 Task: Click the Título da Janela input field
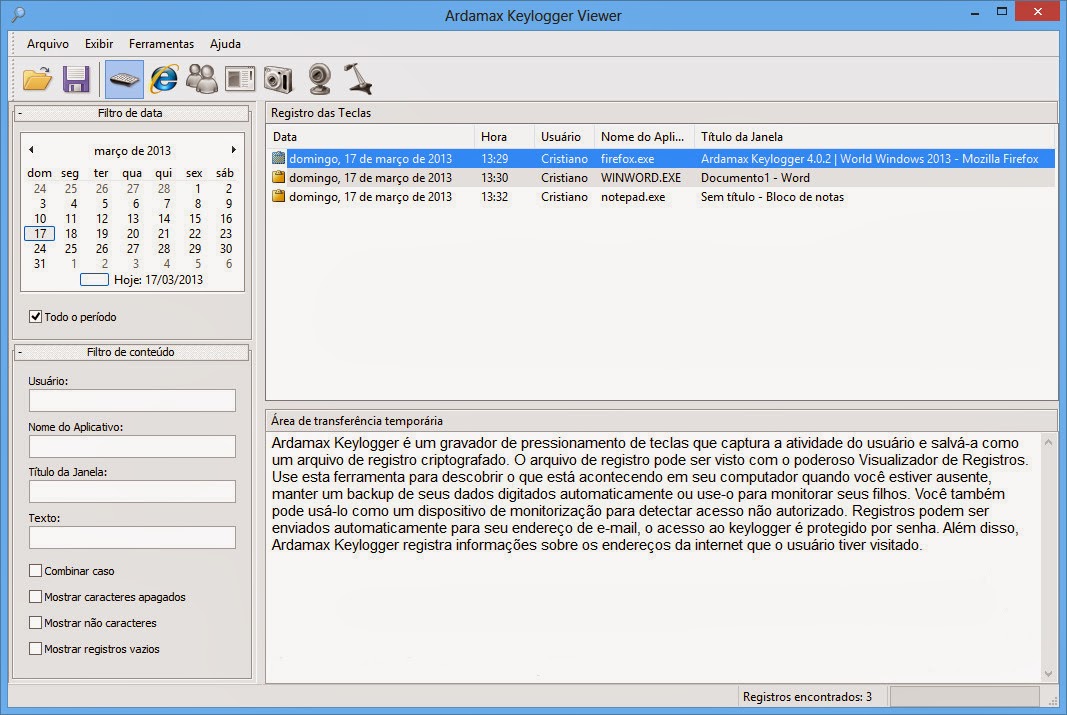tap(132, 491)
